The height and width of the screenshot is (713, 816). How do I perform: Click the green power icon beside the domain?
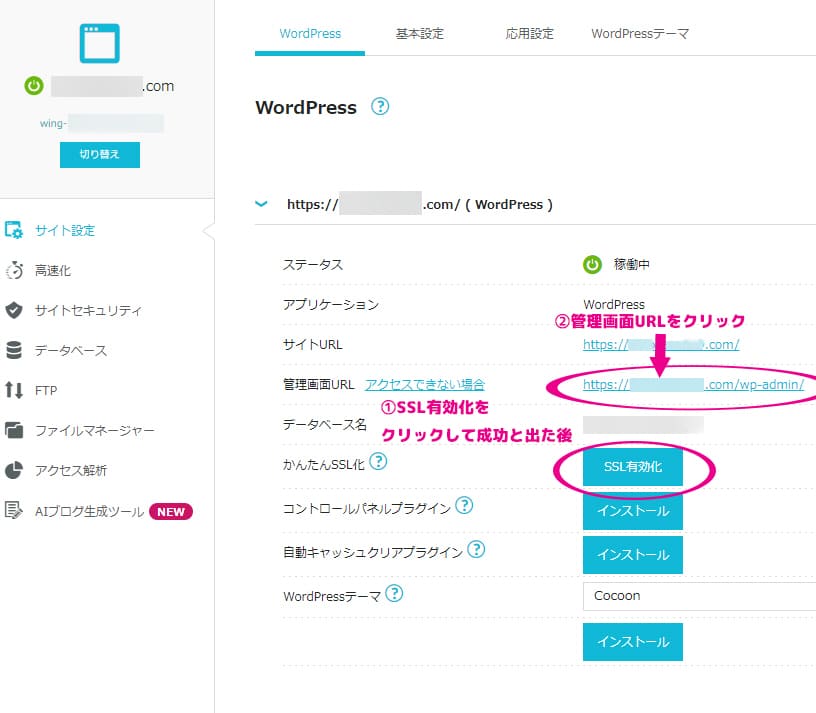pos(34,85)
